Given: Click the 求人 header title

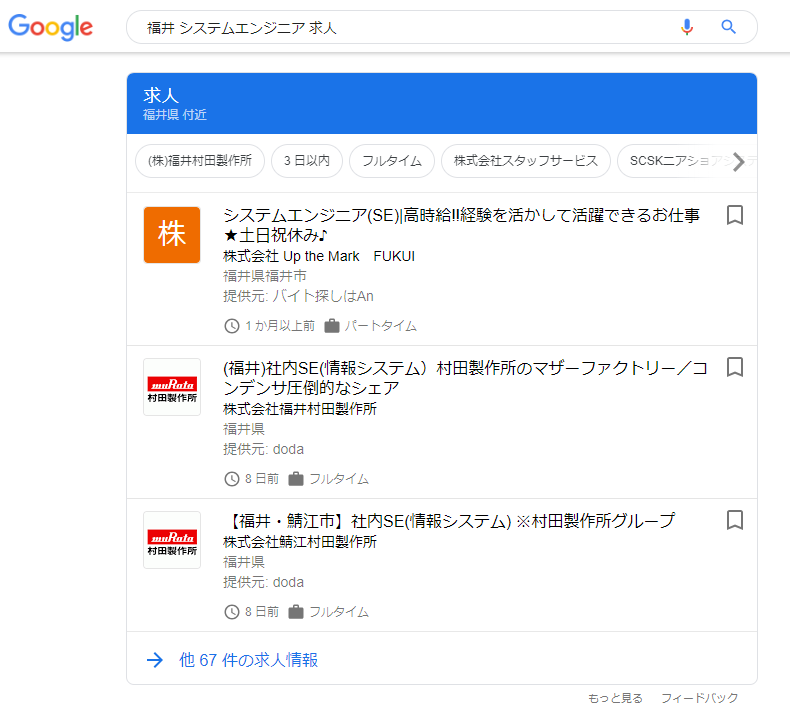Looking at the screenshot, I should point(161,95).
